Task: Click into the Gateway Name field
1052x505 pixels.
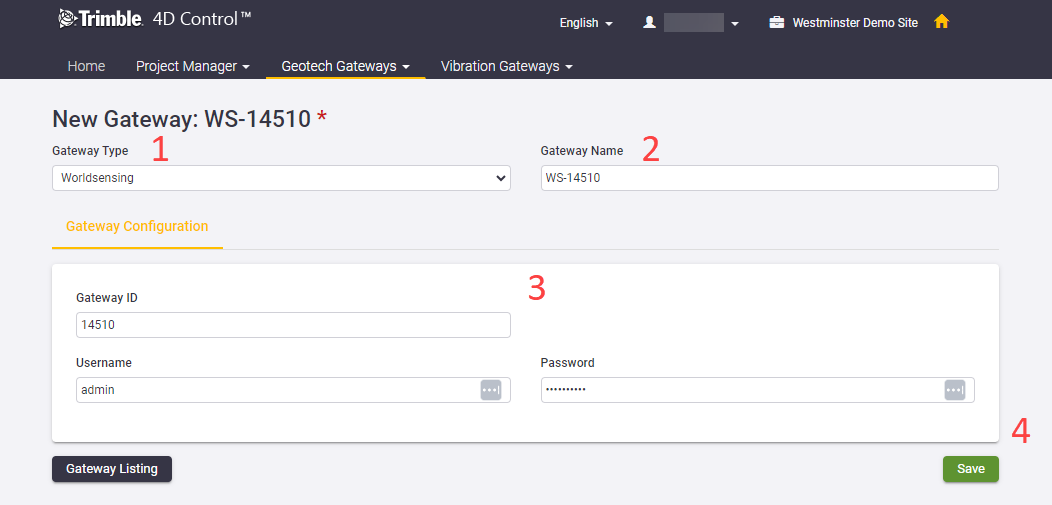Action: (770, 178)
